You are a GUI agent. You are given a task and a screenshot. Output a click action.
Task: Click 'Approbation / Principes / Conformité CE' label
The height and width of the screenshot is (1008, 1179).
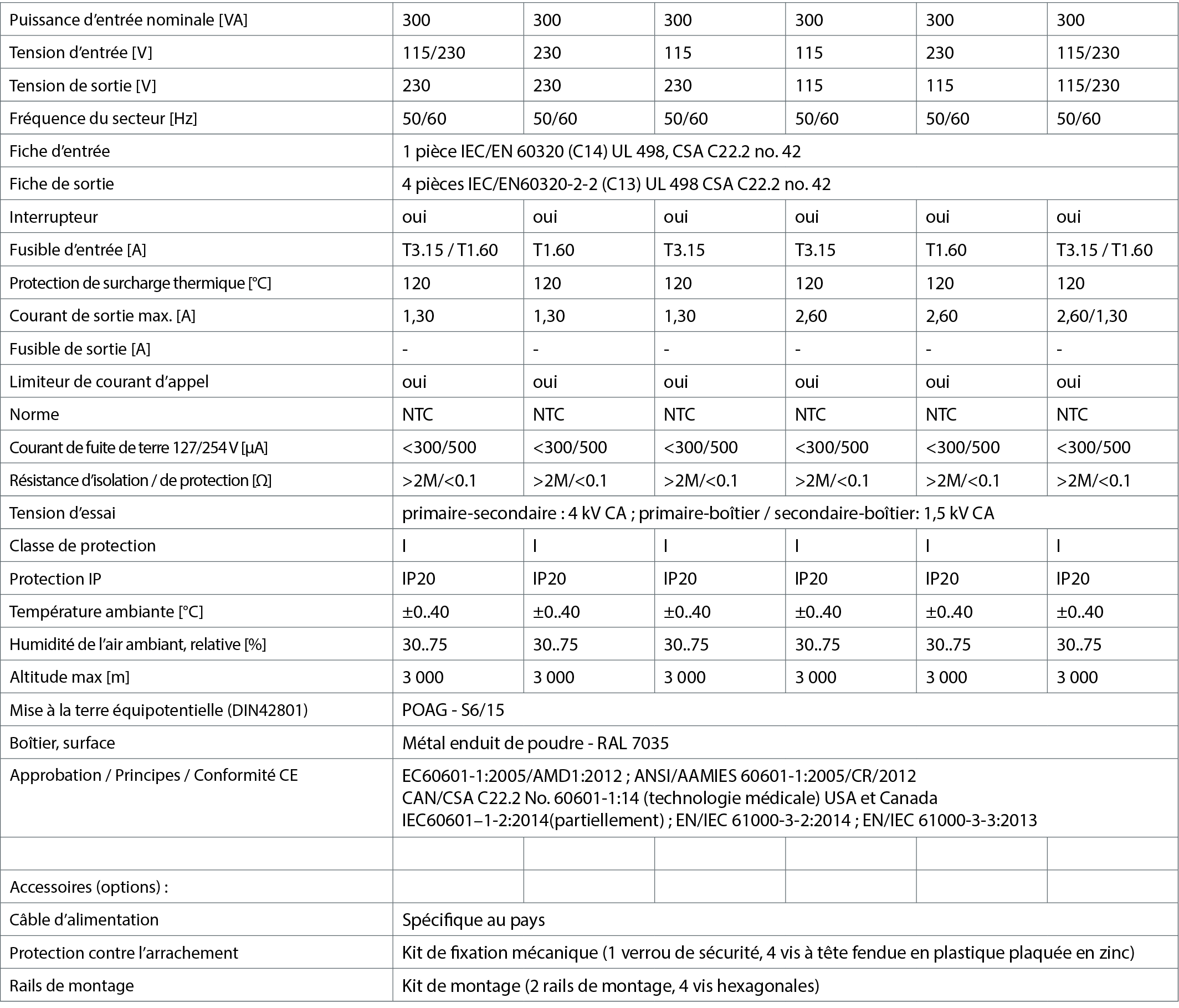click(153, 775)
